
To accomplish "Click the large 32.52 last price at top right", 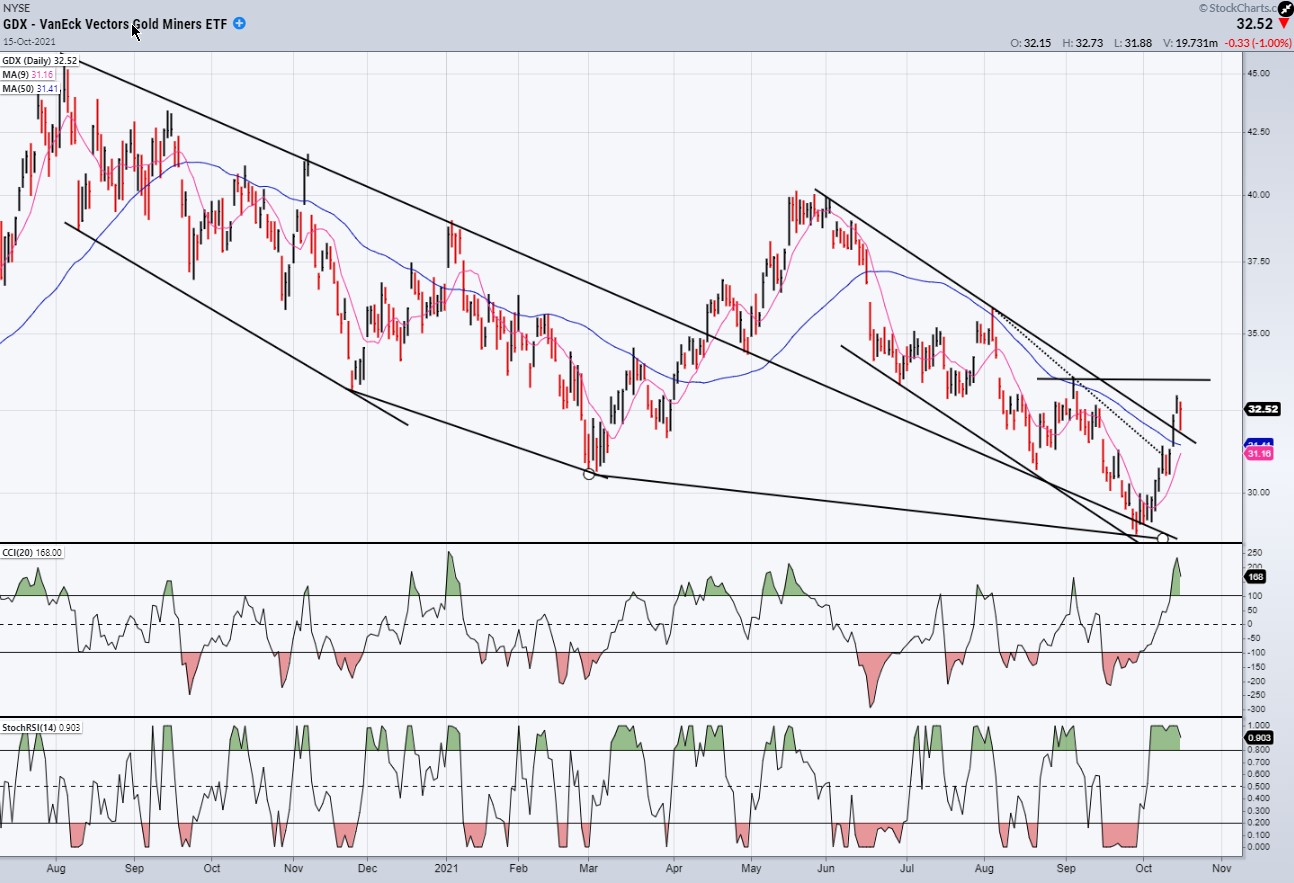I will 1254,24.
